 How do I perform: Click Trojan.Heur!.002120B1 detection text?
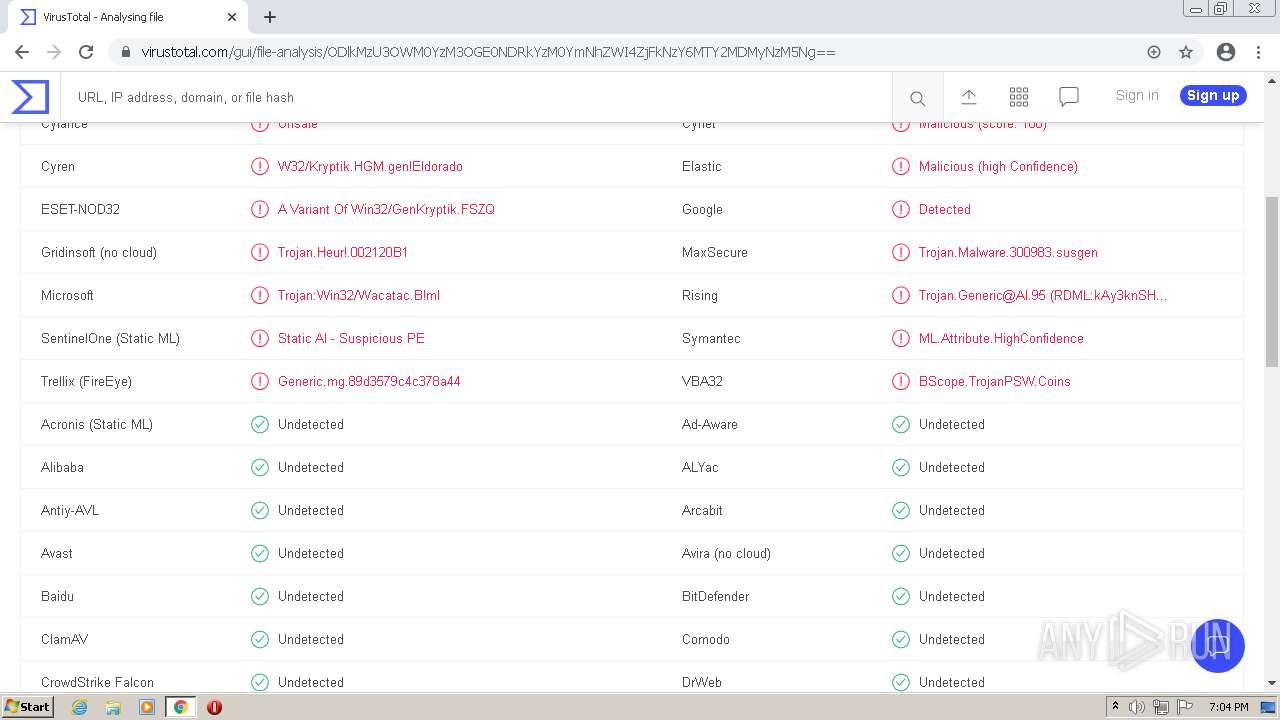pyautogui.click(x=343, y=253)
